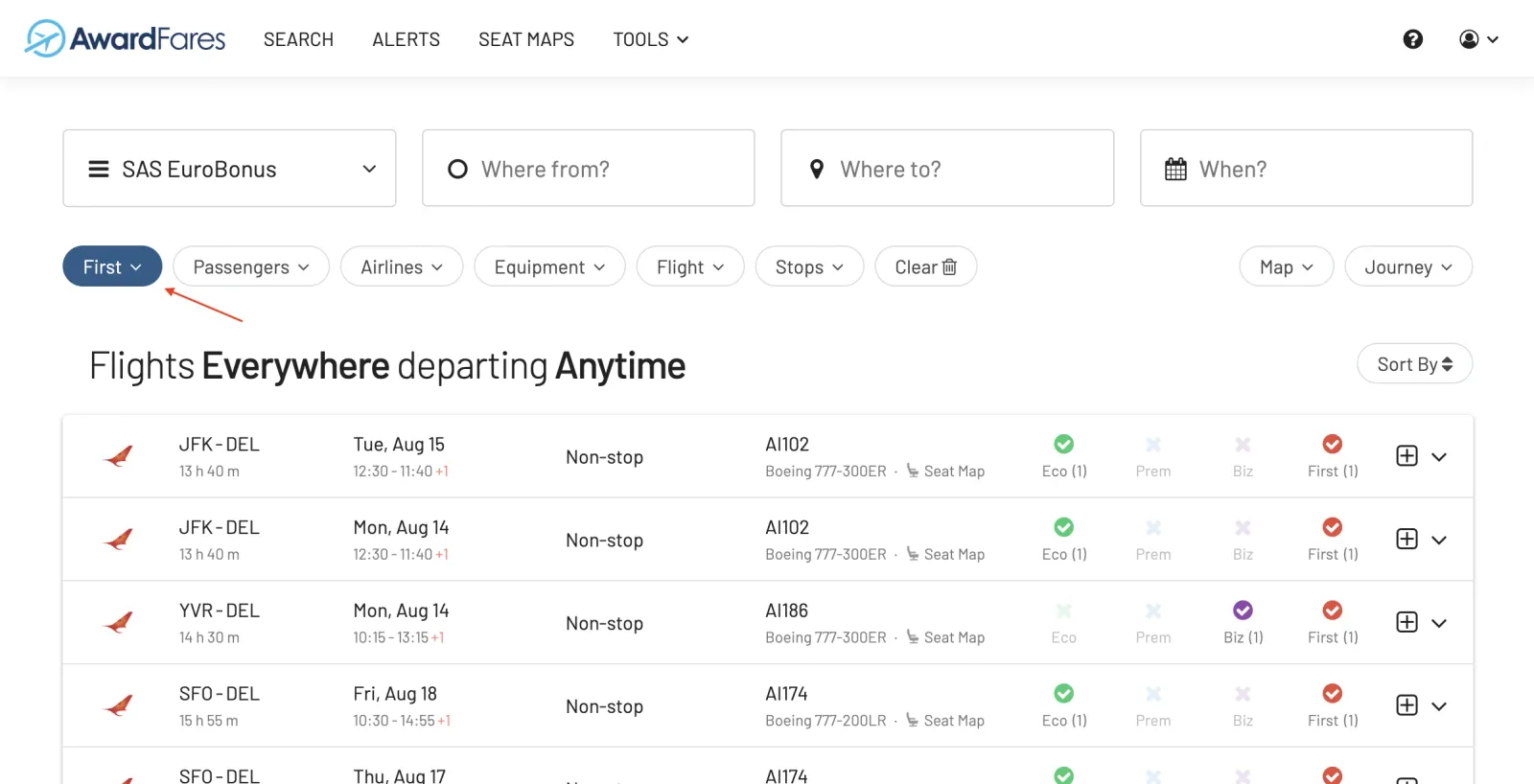Open the user account menu icon
The height and width of the screenshot is (784, 1534).
tap(1478, 39)
